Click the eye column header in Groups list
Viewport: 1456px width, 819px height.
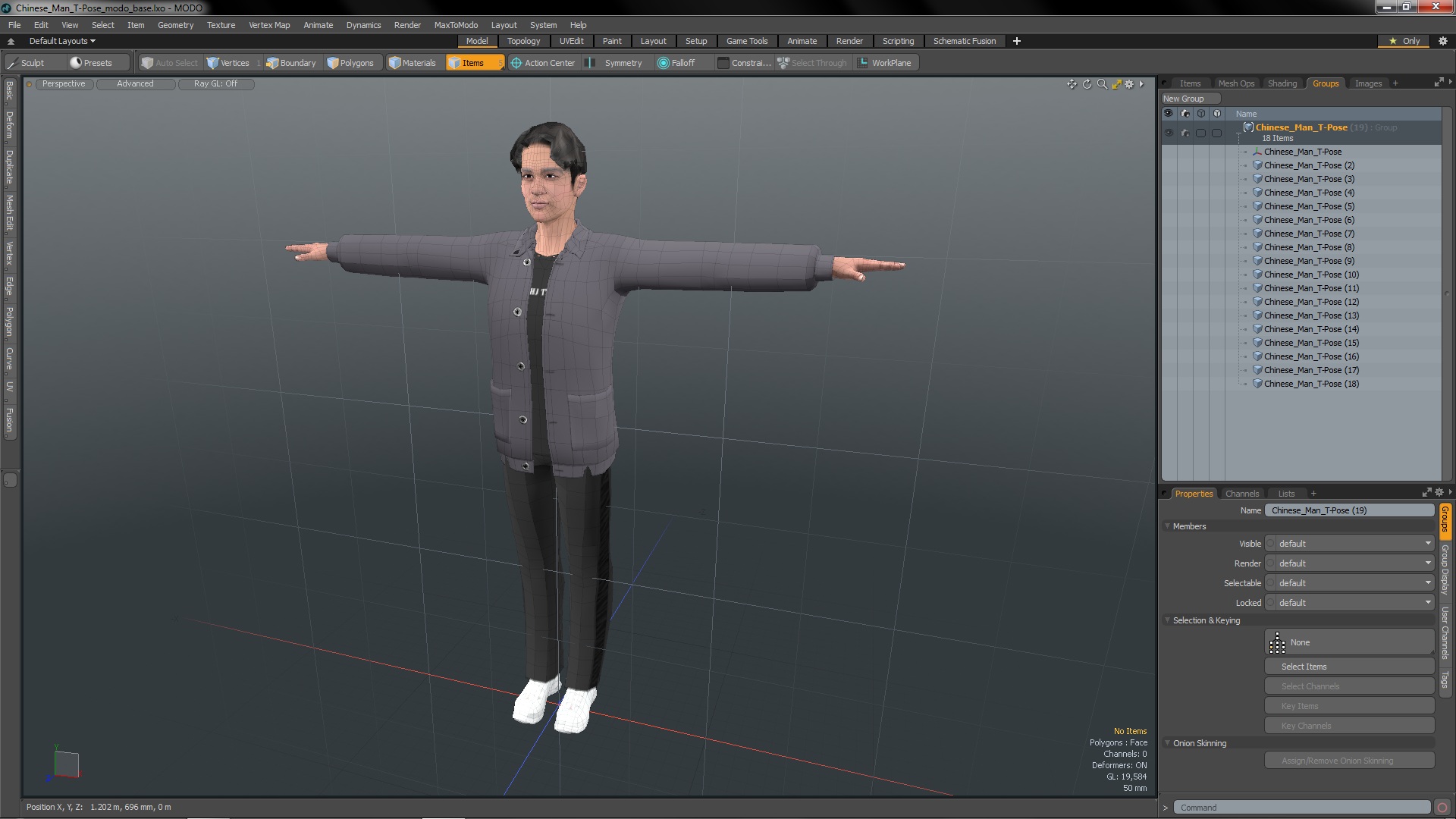click(x=1169, y=114)
